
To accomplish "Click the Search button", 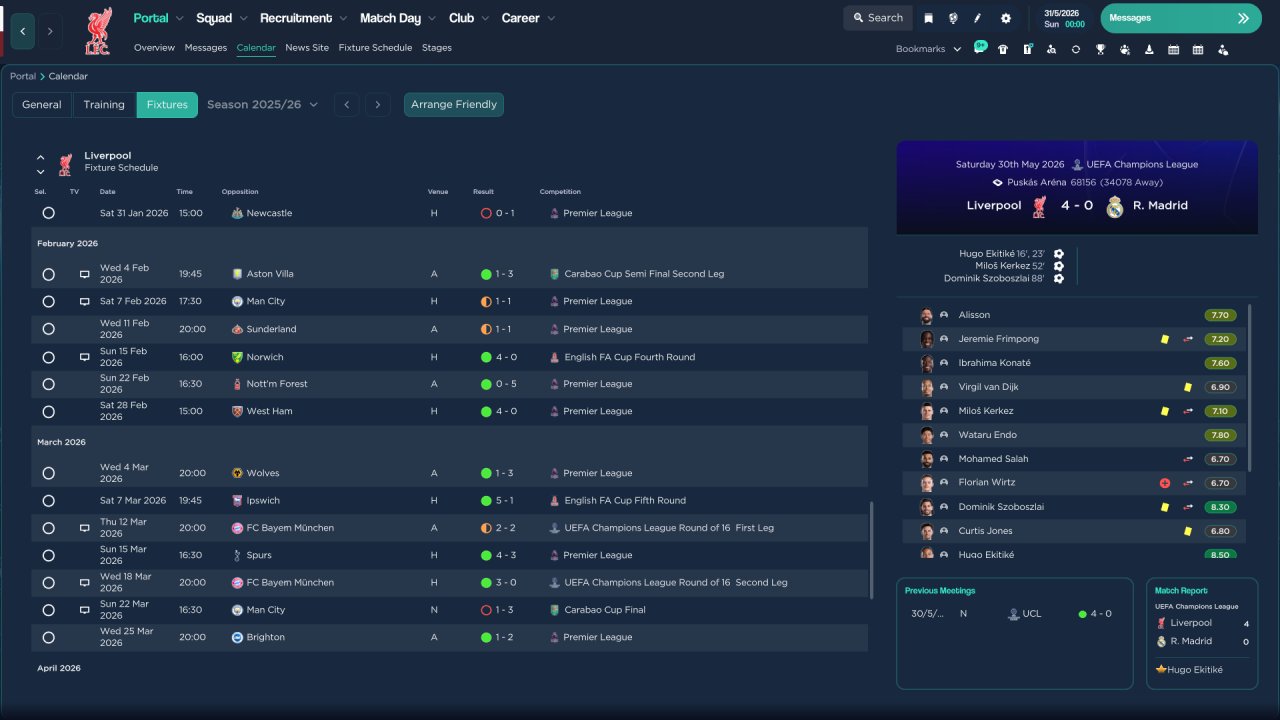I will tap(878, 18).
